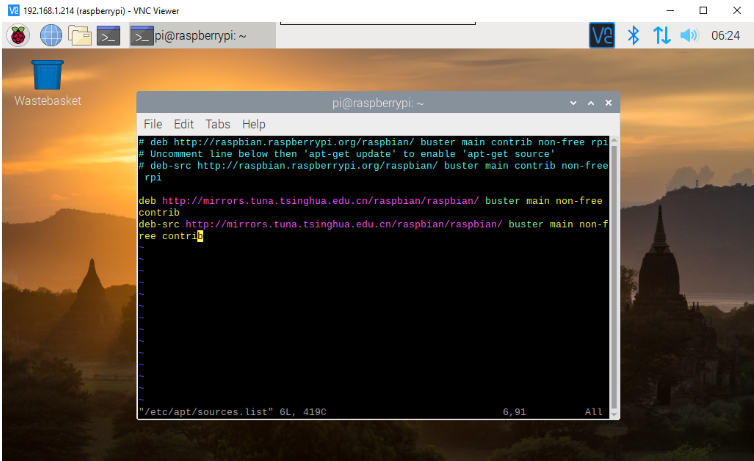This screenshot has height=461, width=754.
Task: Close the terminal window with X
Action: tap(608, 103)
